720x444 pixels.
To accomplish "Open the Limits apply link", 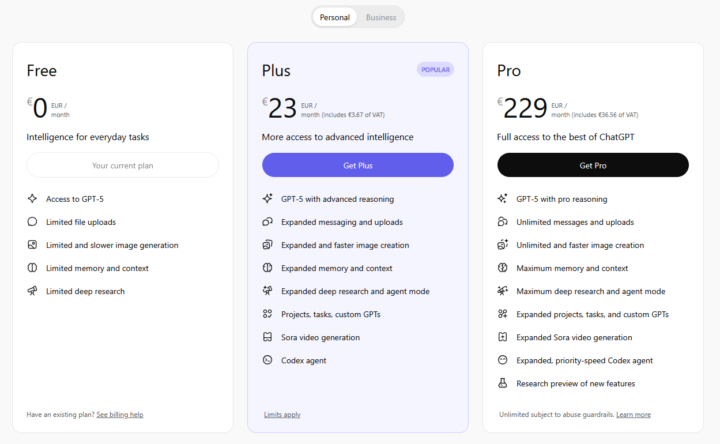I will click(282, 414).
